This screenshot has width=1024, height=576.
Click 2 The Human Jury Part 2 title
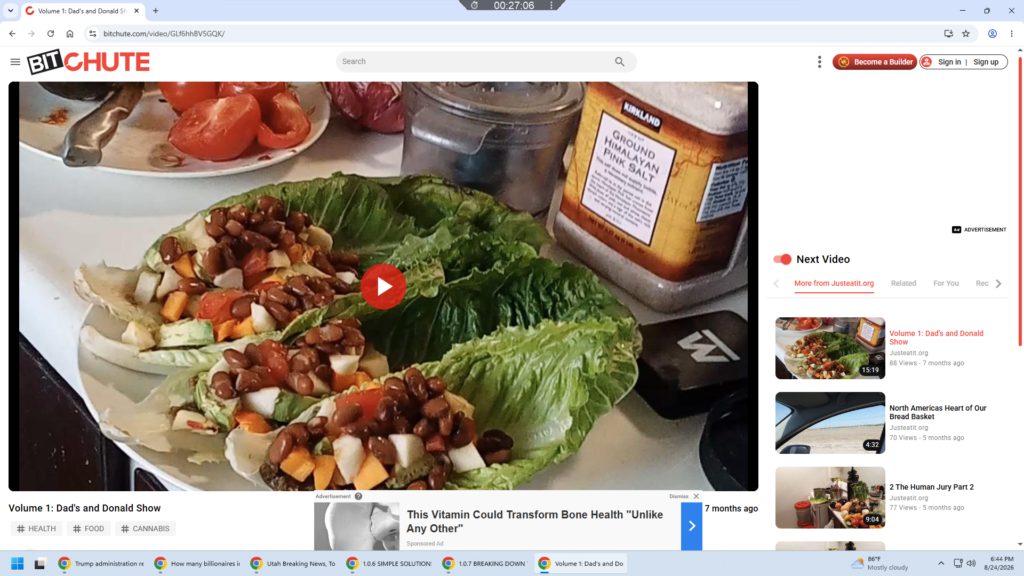tap(931, 487)
